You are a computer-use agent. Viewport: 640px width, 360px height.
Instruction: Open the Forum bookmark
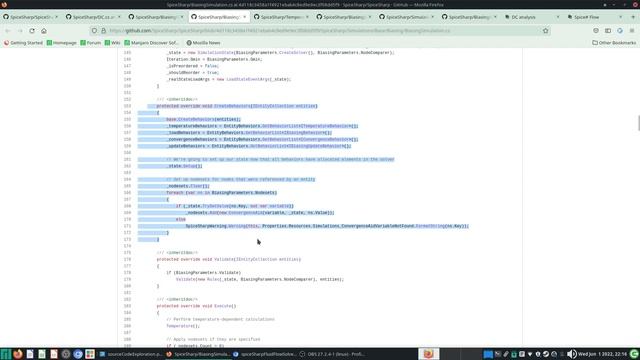tap(90, 43)
